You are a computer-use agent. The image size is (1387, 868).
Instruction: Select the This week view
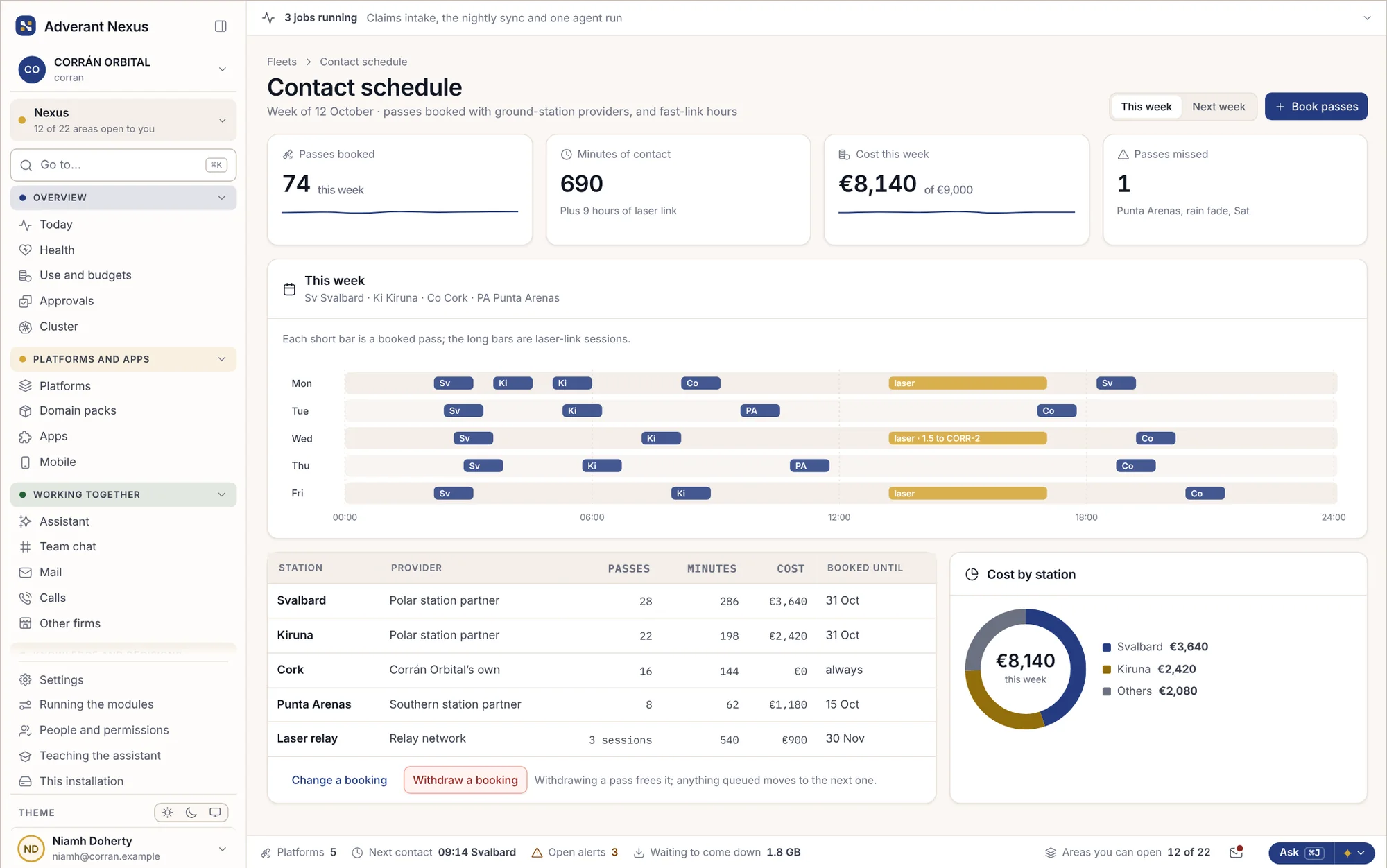point(1146,107)
